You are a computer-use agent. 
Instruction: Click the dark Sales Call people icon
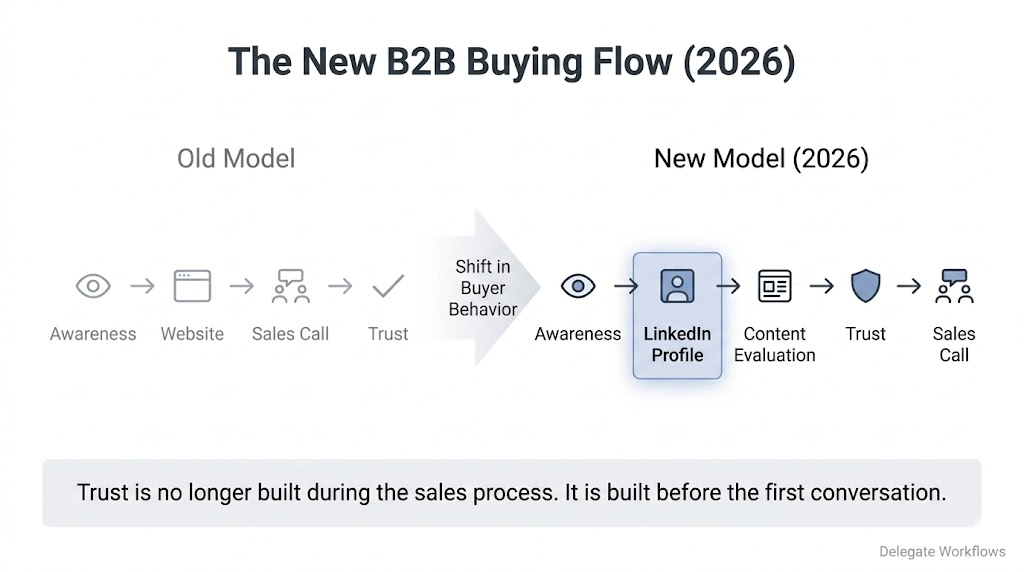click(954, 287)
